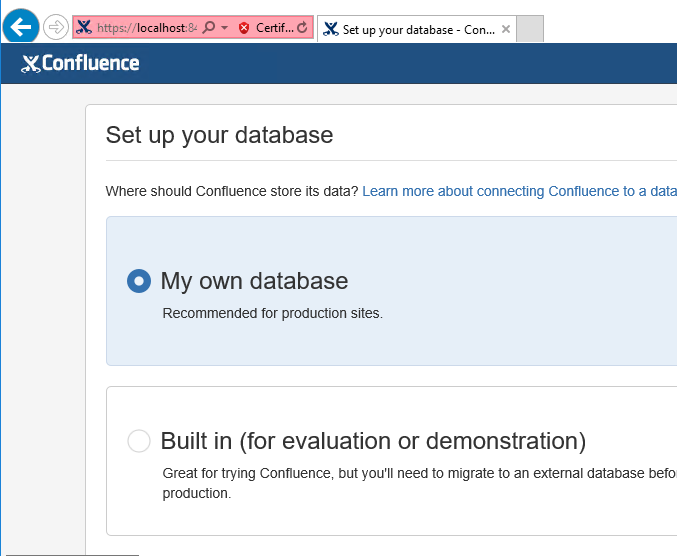This screenshot has width=677, height=556.
Task: Switch to Set up your database tab
Action: click(417, 29)
